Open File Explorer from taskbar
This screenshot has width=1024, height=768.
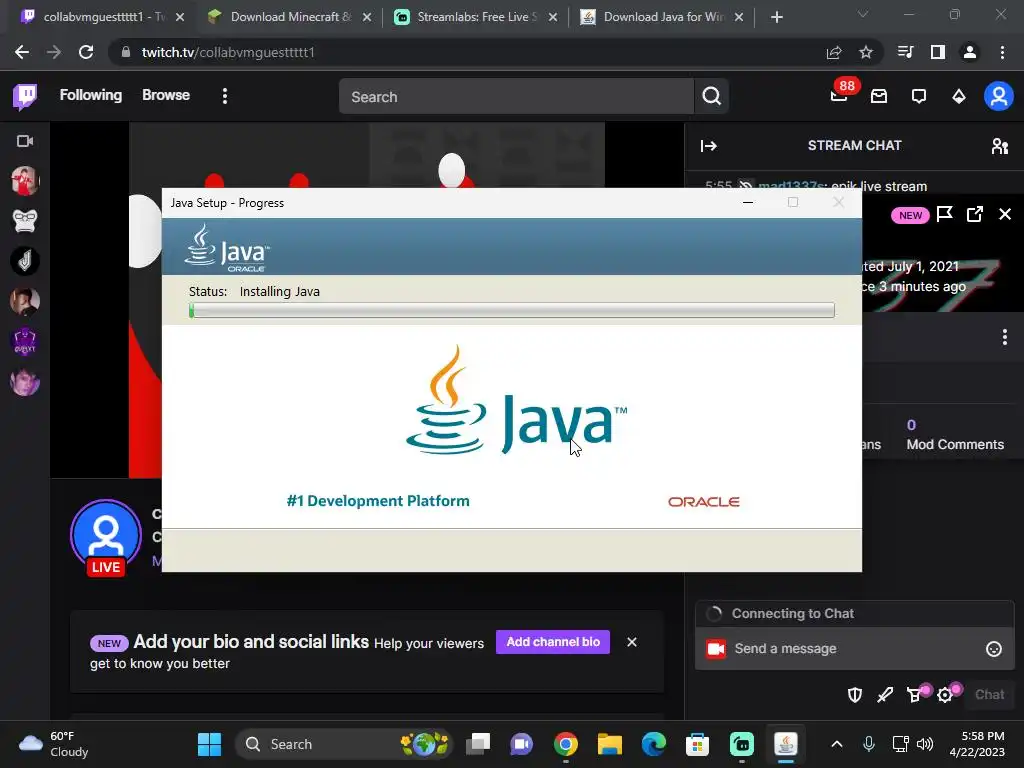click(x=610, y=744)
